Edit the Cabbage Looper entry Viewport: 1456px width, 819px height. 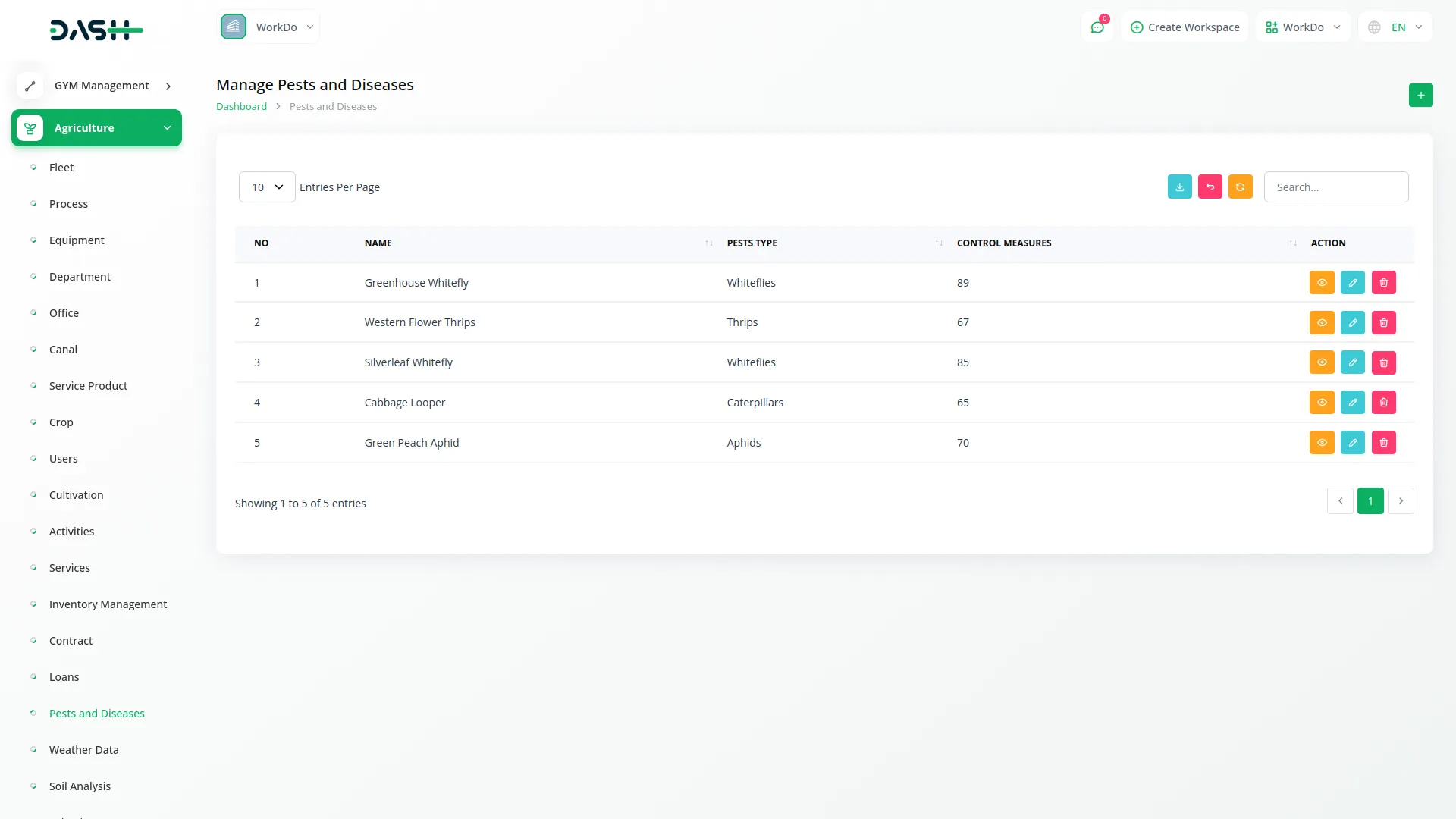pyautogui.click(x=1352, y=403)
